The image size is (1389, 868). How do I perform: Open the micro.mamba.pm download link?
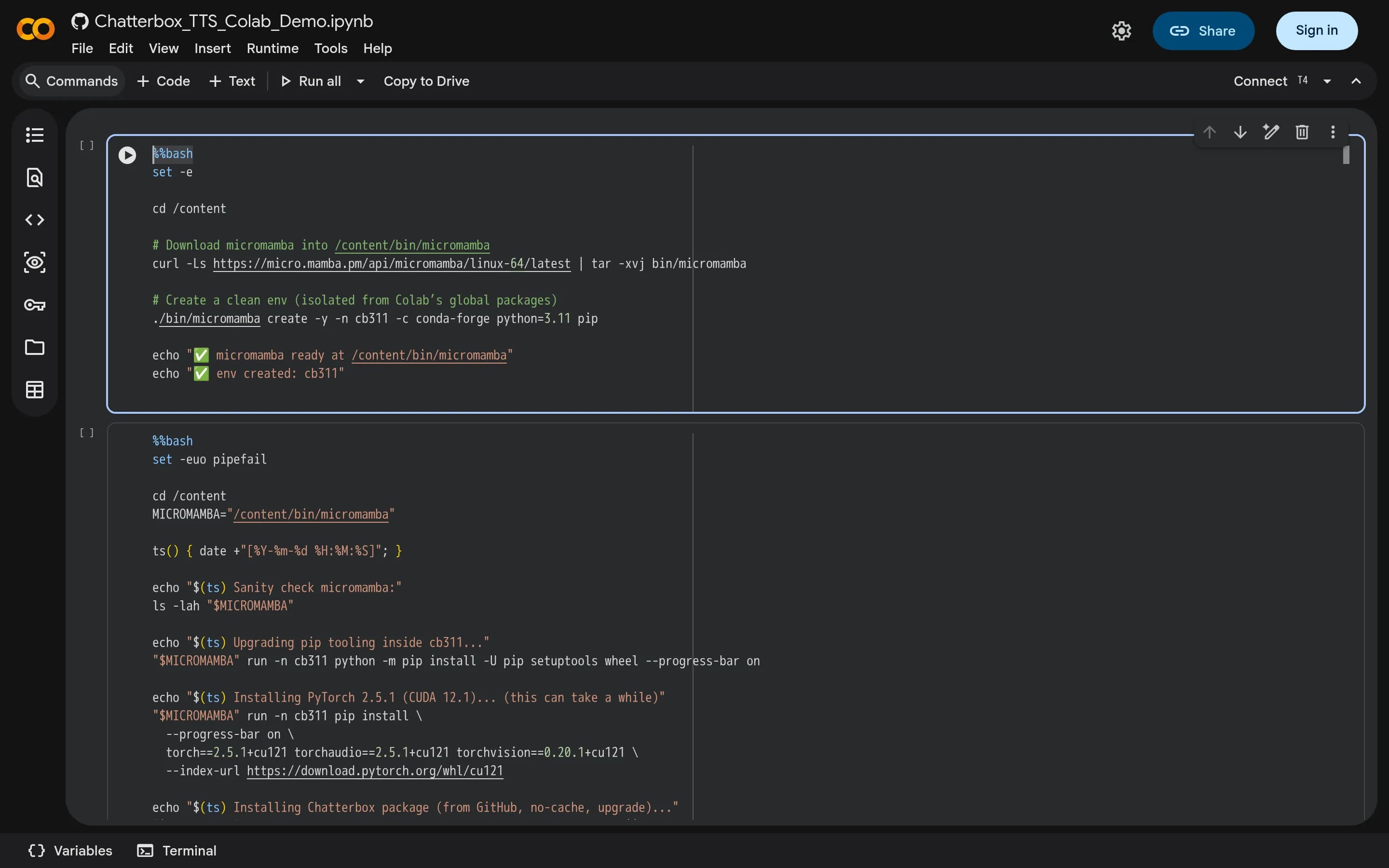[x=392, y=264]
